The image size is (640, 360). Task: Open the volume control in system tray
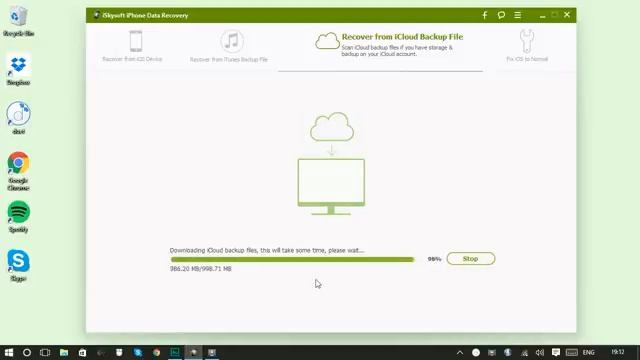tap(540, 352)
